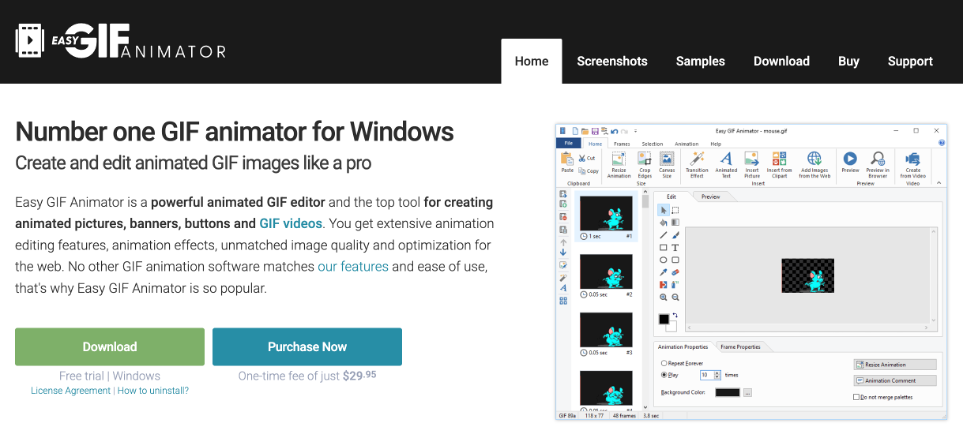Click the zoom out magnifier tool
The height and width of the screenshot is (438, 964).
(x=675, y=297)
